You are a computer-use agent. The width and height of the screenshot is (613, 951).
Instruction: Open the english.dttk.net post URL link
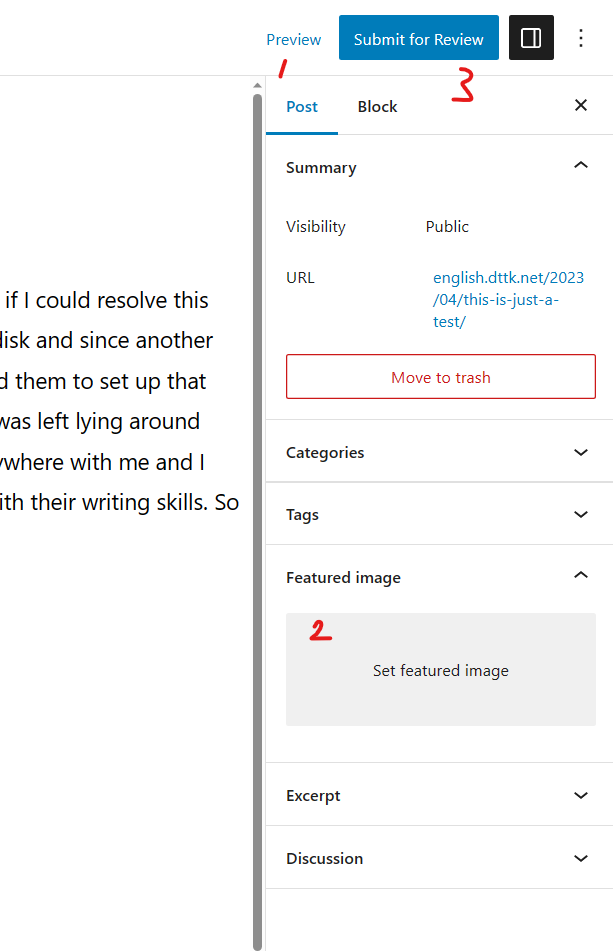[x=508, y=300]
